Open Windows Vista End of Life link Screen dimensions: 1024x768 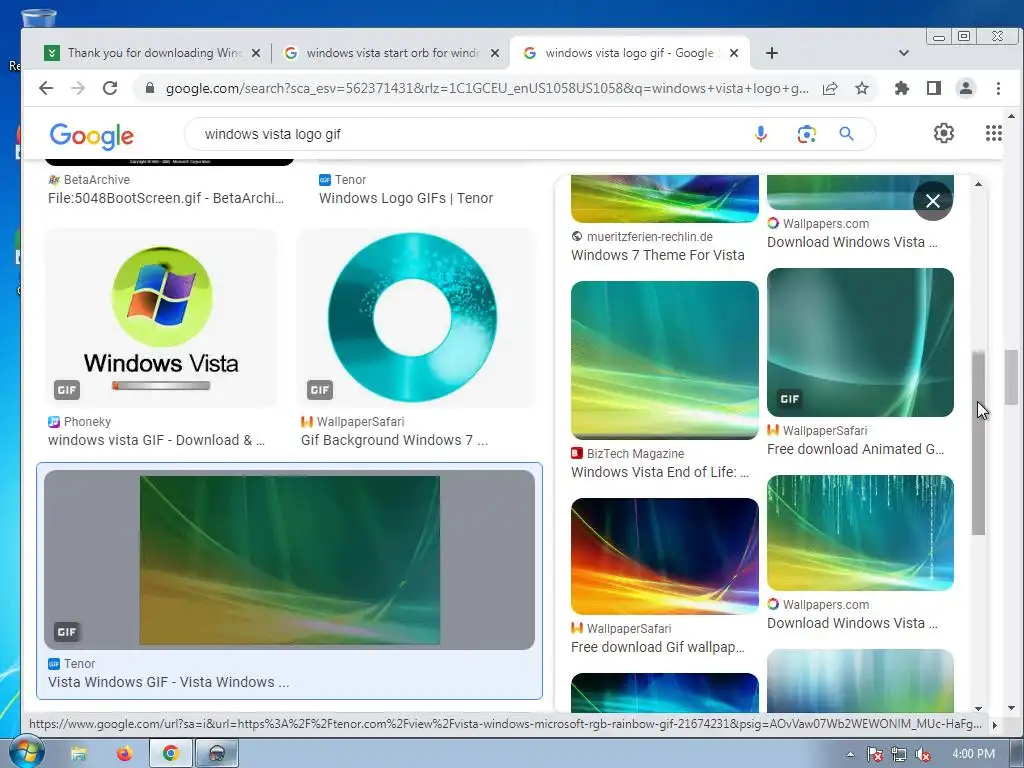[660, 472]
